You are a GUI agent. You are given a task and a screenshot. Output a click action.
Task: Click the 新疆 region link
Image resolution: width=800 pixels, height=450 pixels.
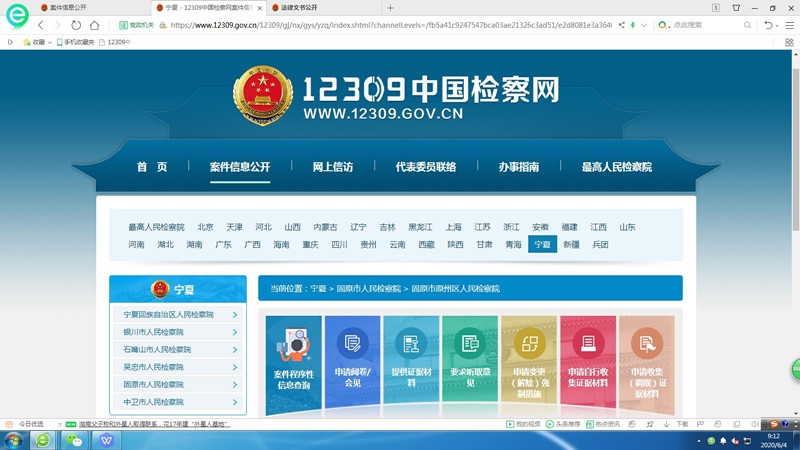click(x=571, y=244)
